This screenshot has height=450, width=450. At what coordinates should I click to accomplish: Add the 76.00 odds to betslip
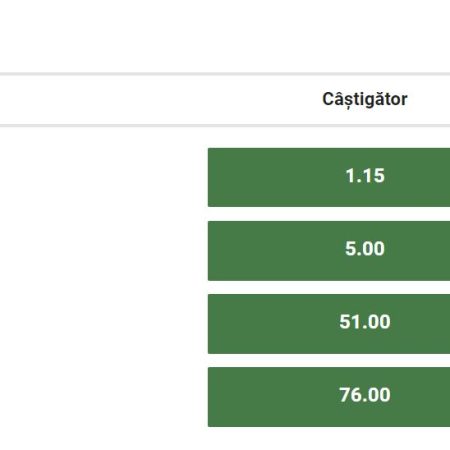pos(329,397)
